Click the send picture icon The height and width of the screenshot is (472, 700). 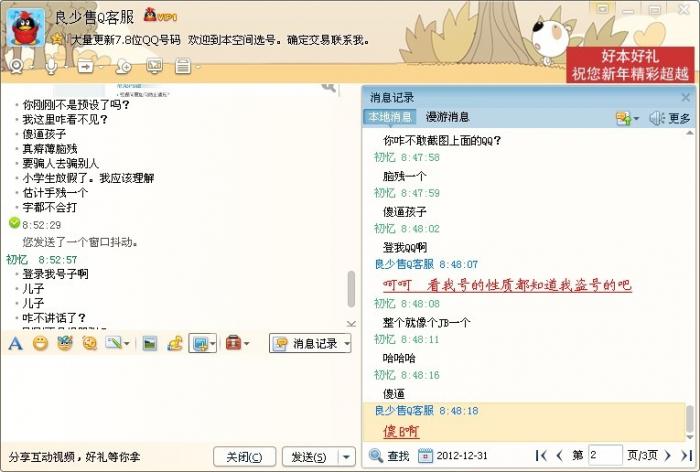[150, 343]
